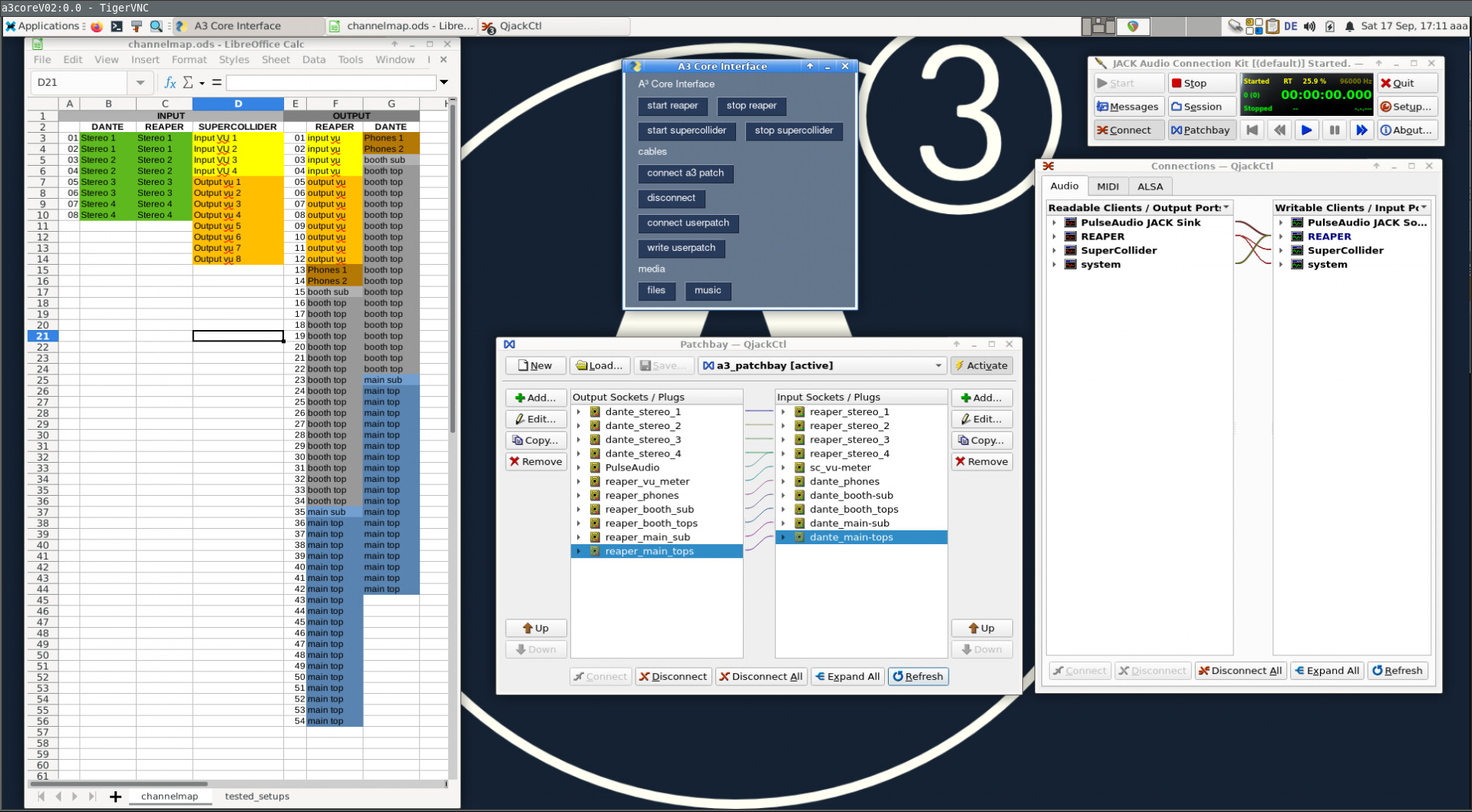The width and height of the screenshot is (1472, 812).
Task: Click the Calc Name Box field
Action: pyautogui.click(x=79, y=82)
